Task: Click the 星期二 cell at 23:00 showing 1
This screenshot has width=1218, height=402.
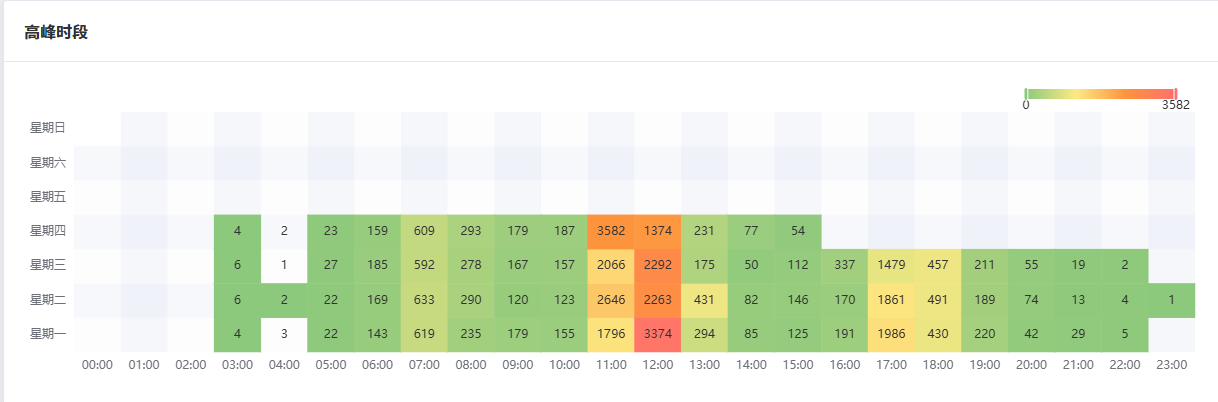Action: (1171, 299)
